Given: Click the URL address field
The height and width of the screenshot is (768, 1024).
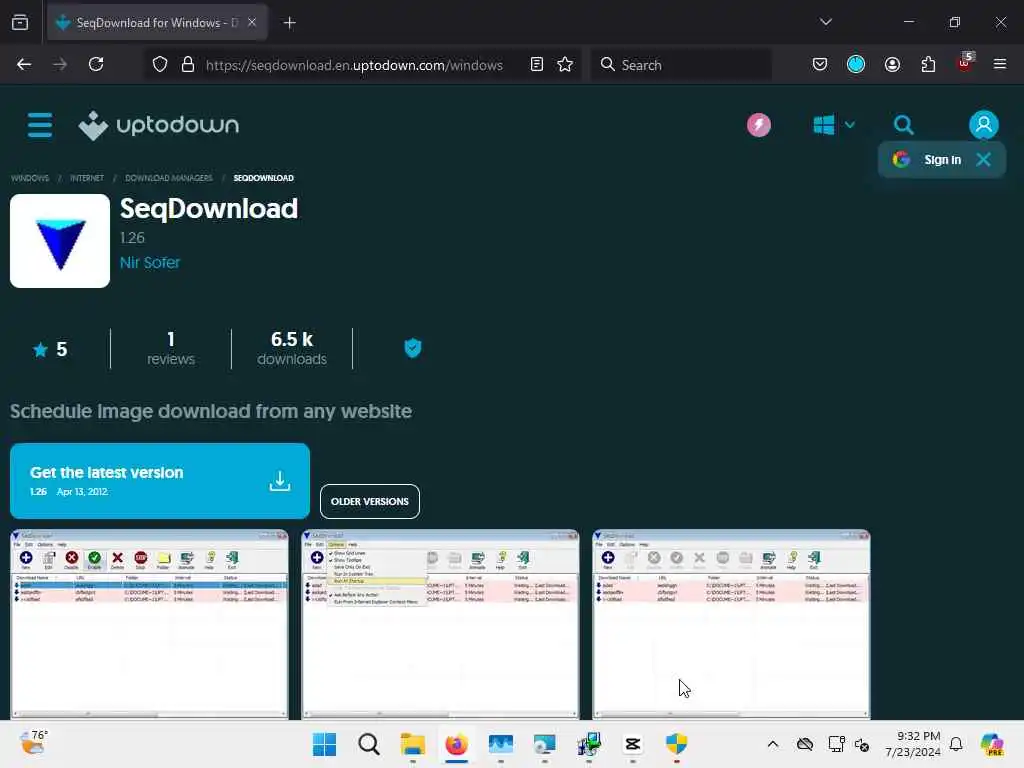Looking at the screenshot, I should click(x=354, y=65).
